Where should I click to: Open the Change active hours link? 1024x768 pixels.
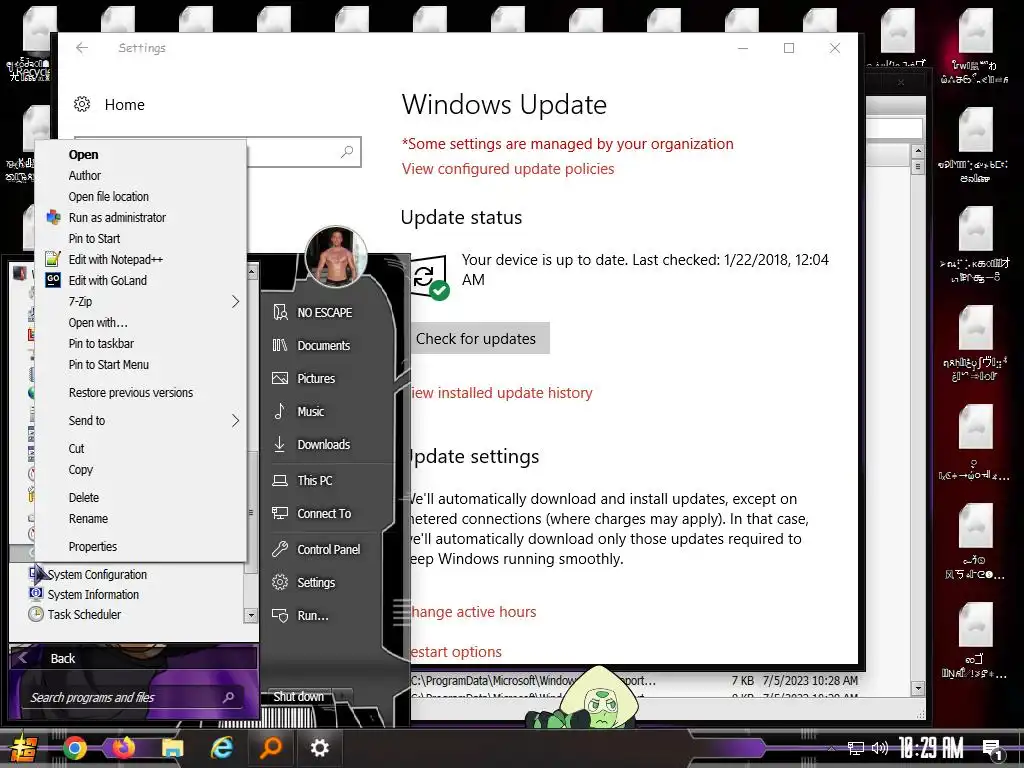473,612
